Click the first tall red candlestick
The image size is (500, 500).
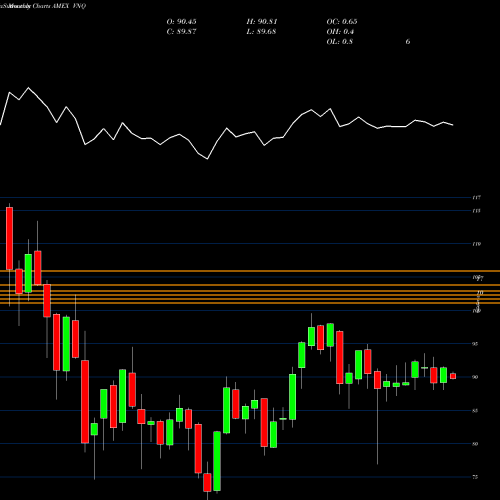(x=9, y=238)
